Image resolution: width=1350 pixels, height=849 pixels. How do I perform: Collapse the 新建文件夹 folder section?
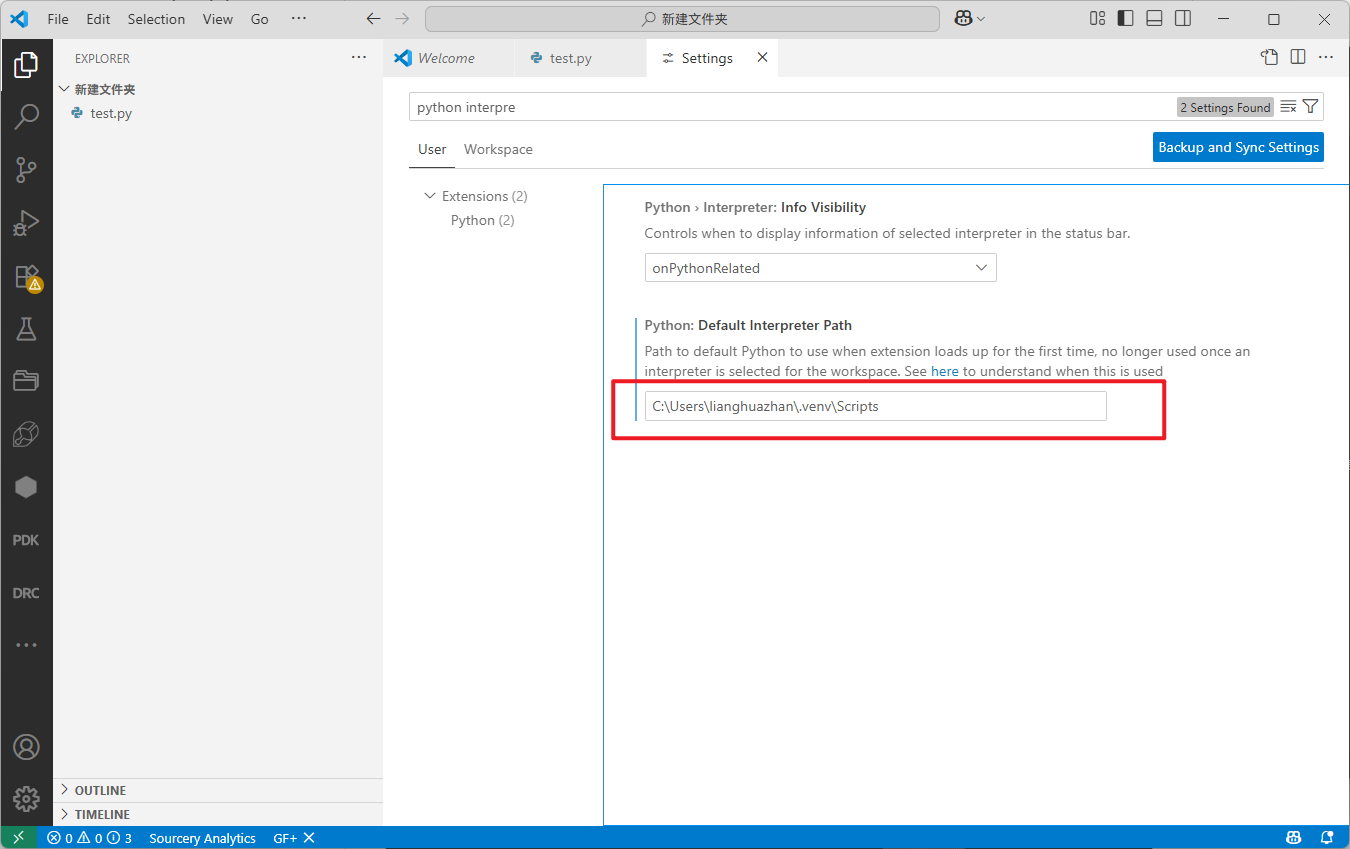coord(218,89)
